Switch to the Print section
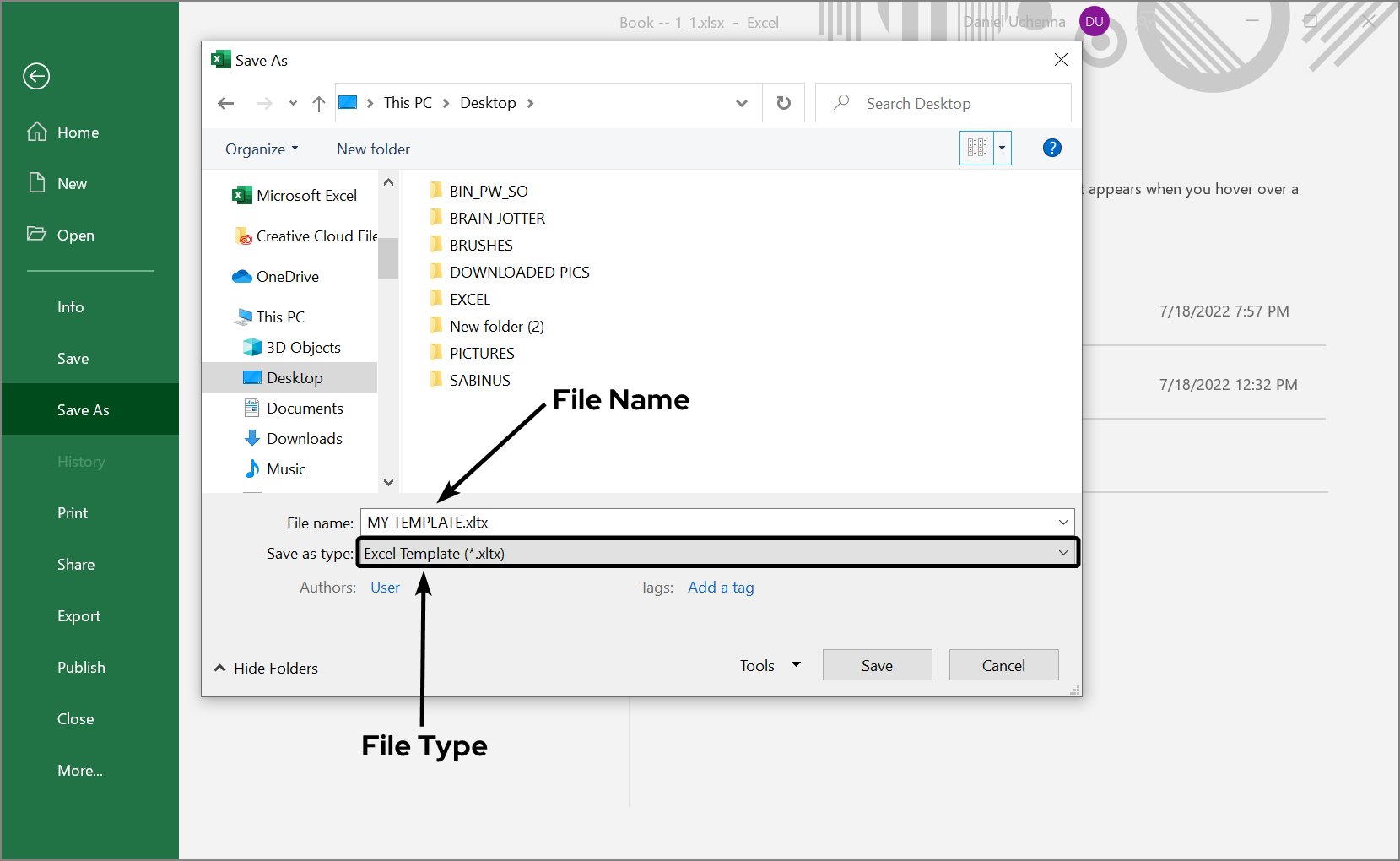Image resolution: width=1400 pixels, height=861 pixels. coord(73,512)
